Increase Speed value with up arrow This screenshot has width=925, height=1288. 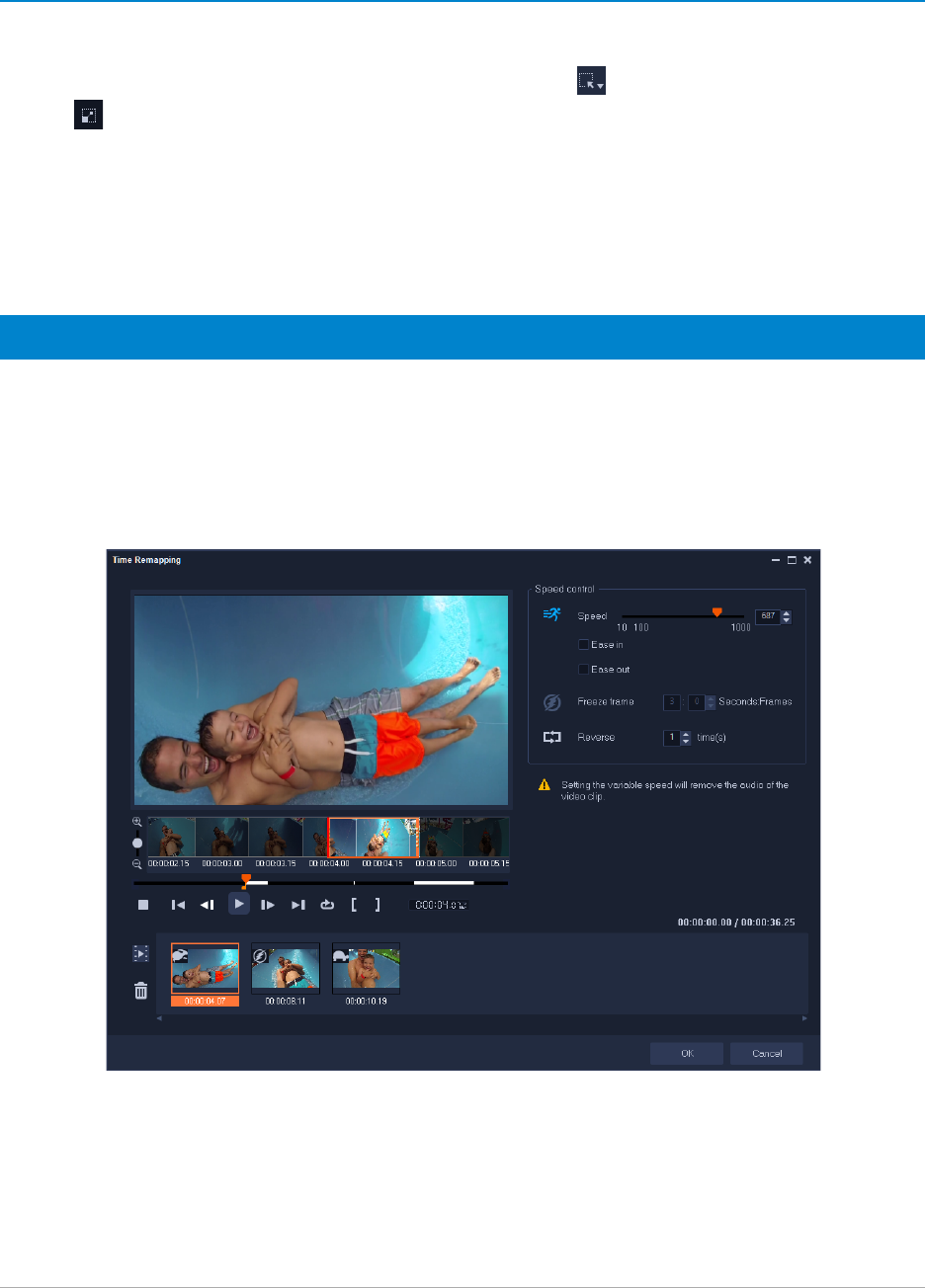click(x=787, y=613)
